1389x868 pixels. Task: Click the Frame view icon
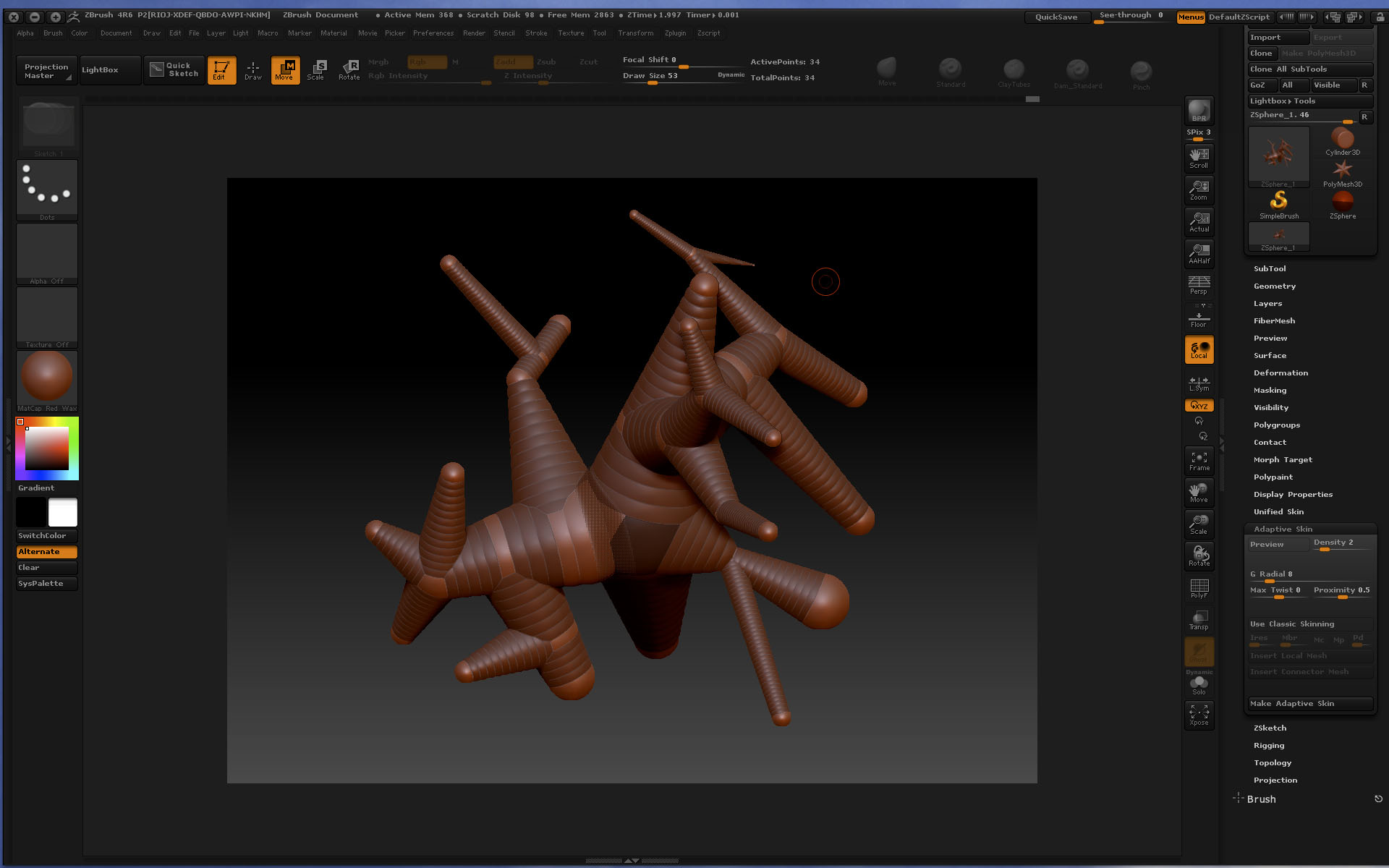tap(1199, 460)
